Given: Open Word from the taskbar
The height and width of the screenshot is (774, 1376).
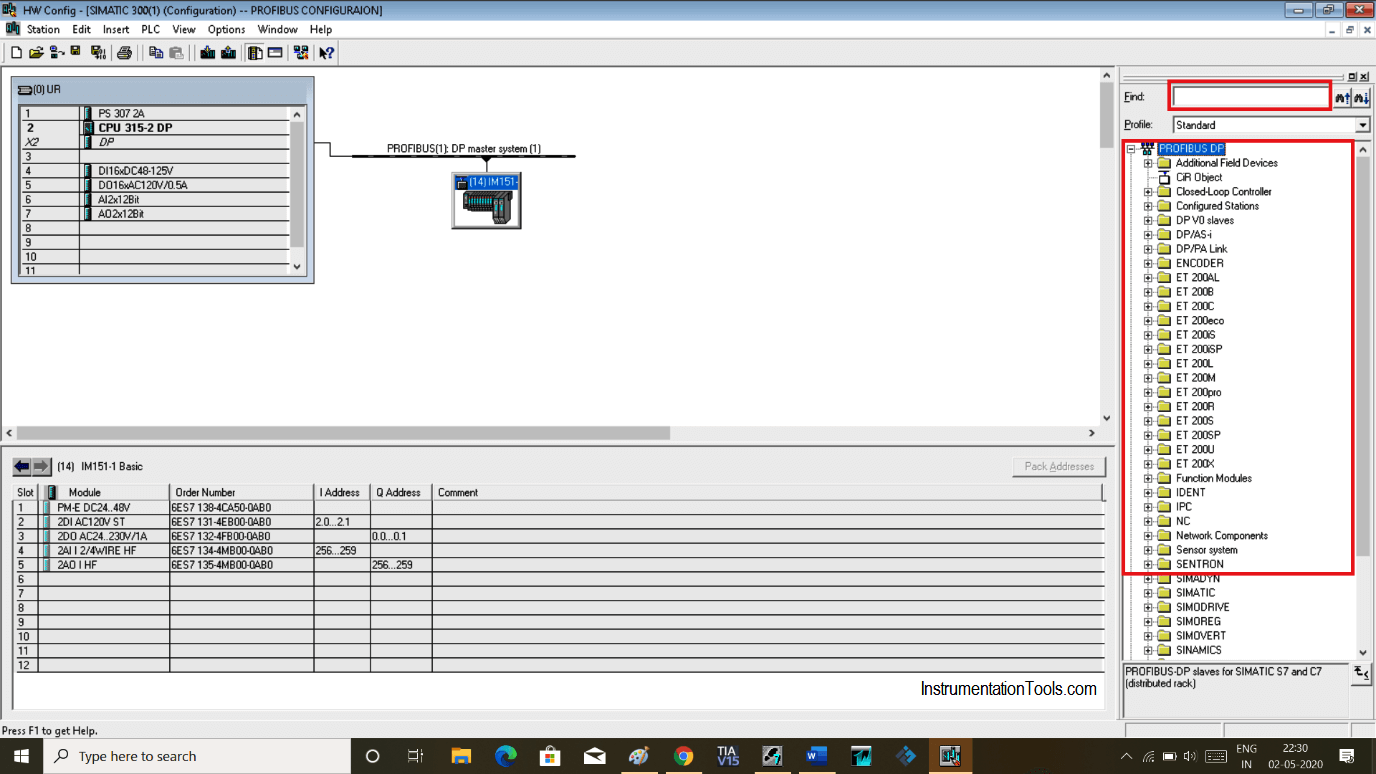Looking at the screenshot, I should 817,756.
